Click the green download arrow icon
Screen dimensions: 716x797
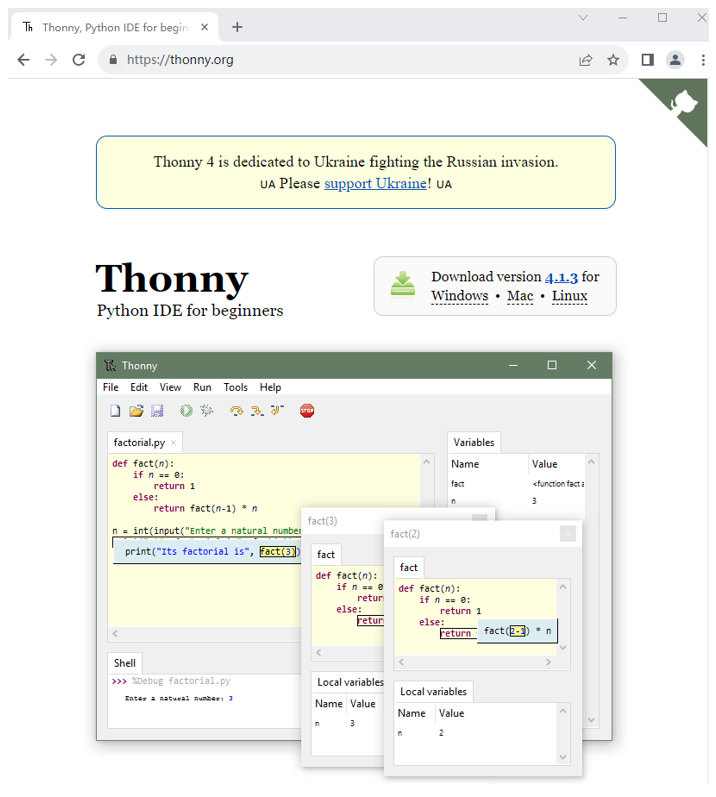[403, 284]
